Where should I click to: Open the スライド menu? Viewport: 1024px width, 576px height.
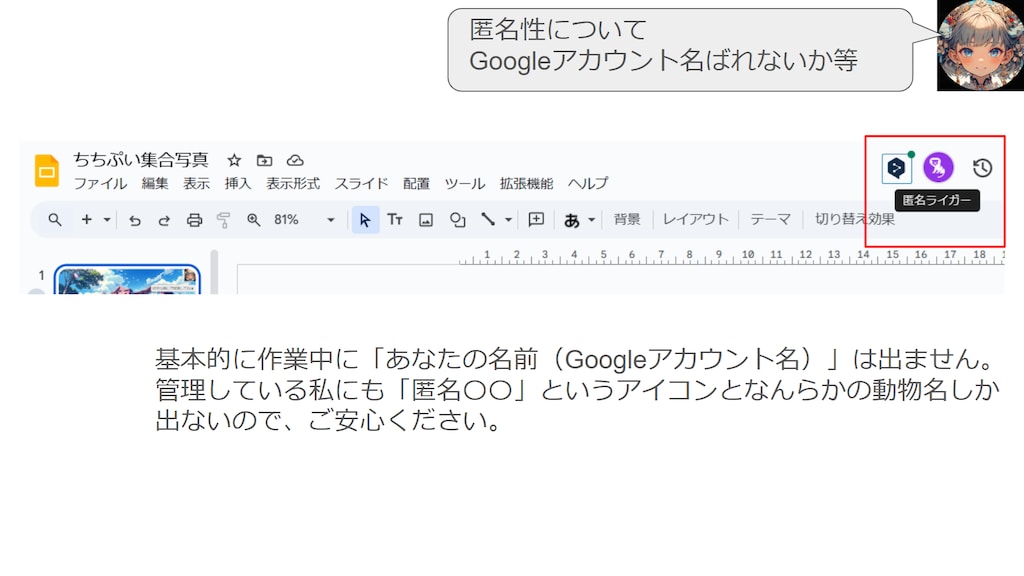(x=361, y=184)
